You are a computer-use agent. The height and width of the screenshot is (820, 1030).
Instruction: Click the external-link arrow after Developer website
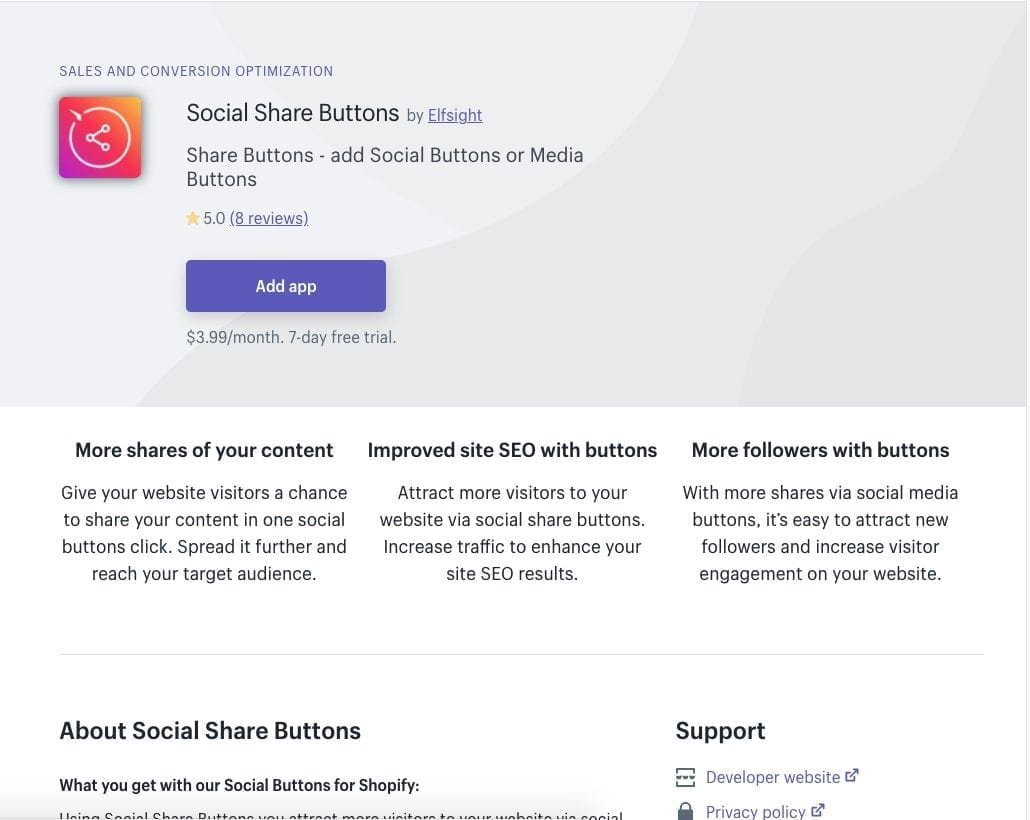852,776
